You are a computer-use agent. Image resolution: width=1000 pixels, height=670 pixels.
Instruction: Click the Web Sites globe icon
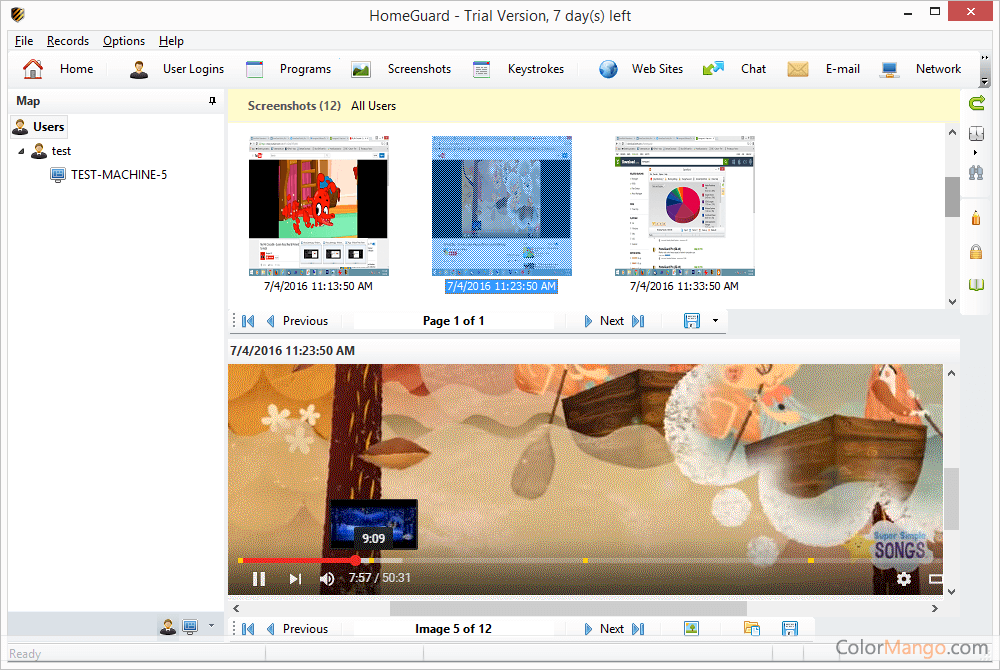tap(608, 69)
